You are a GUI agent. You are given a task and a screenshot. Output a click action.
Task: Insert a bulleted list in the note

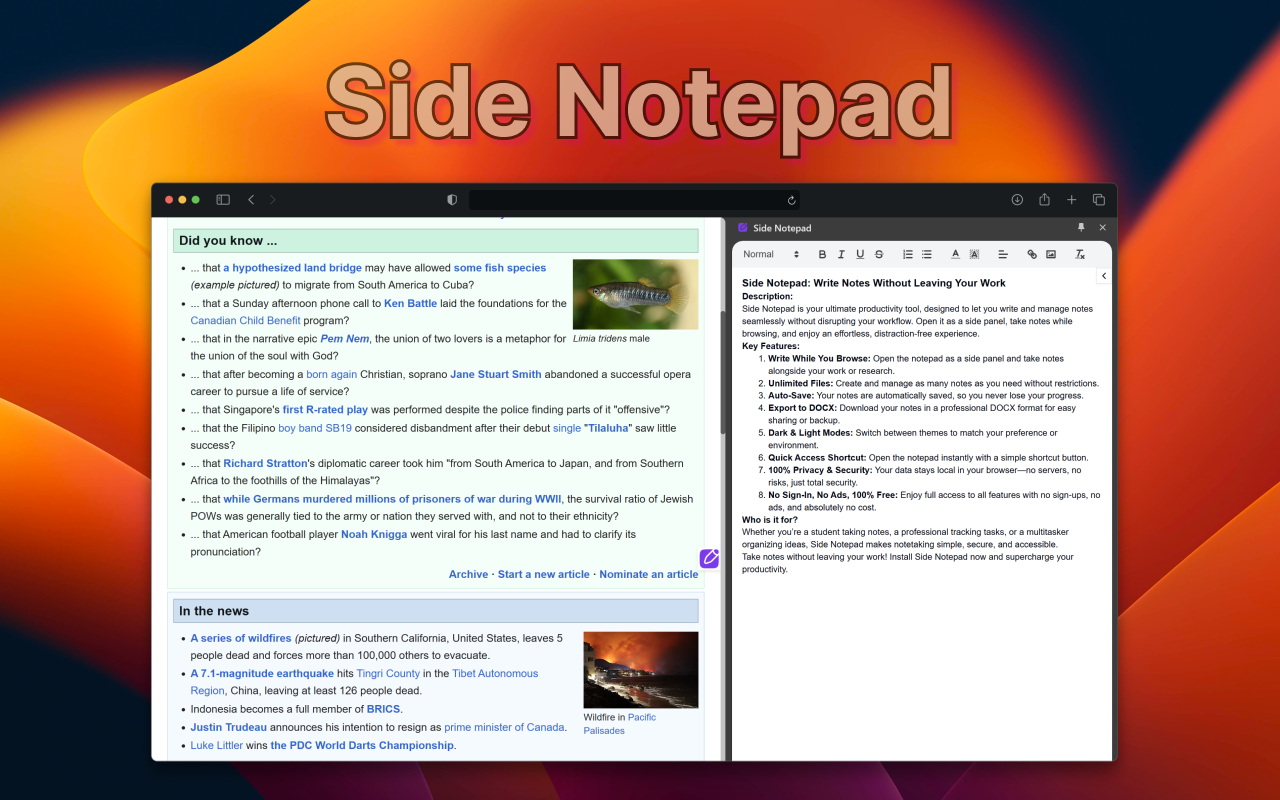tap(927, 254)
